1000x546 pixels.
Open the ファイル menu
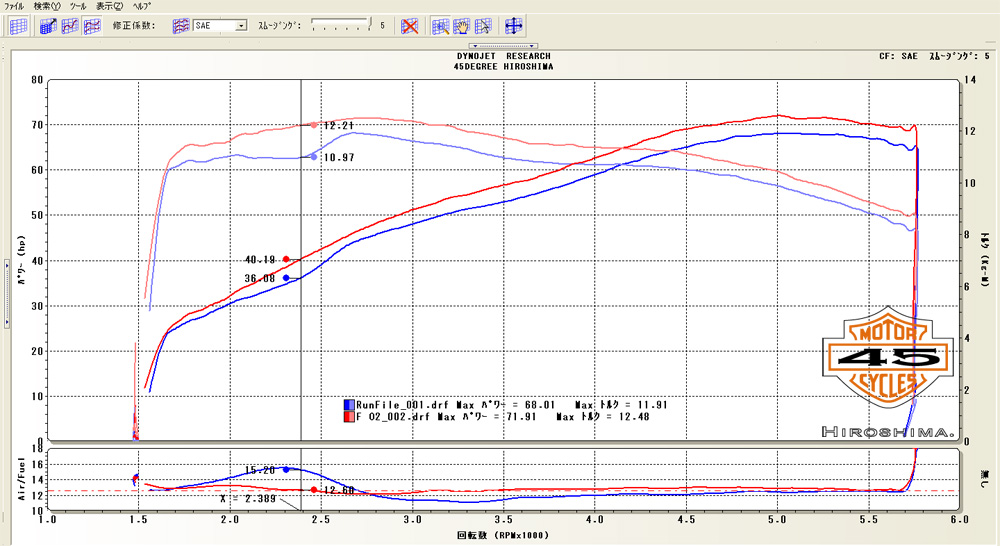15,6
